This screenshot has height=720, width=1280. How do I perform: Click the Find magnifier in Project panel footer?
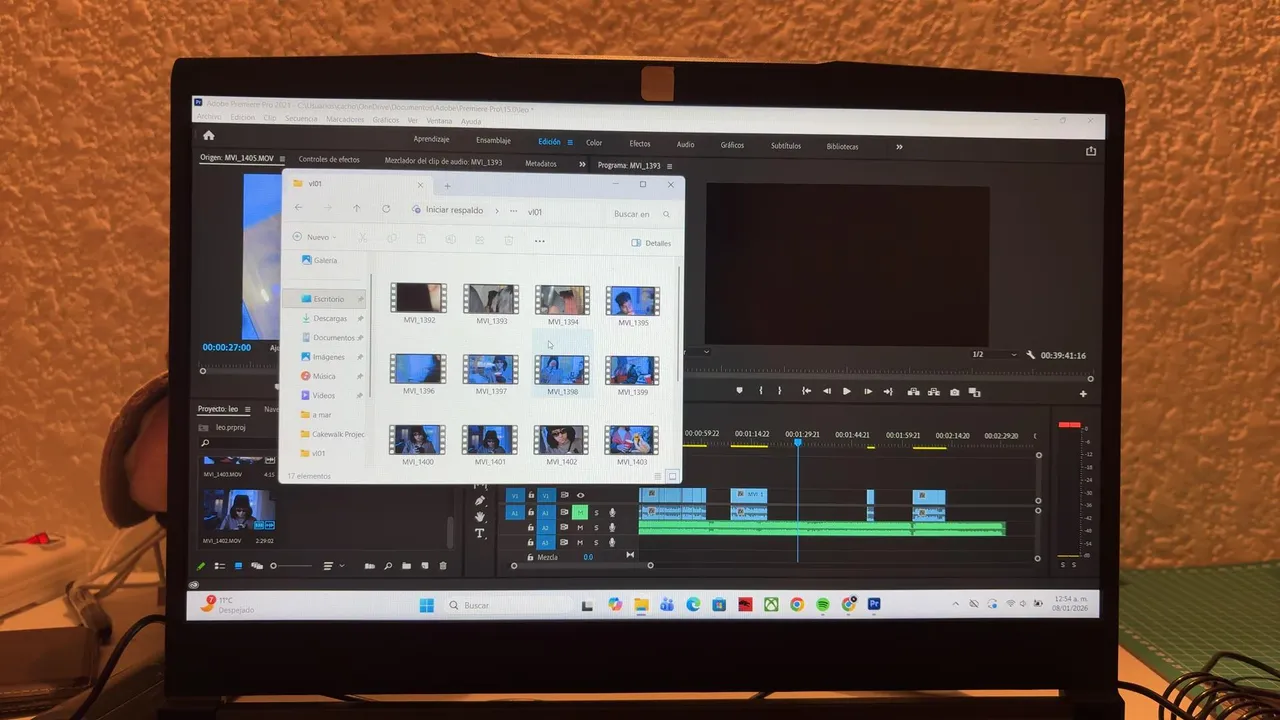[x=388, y=566]
